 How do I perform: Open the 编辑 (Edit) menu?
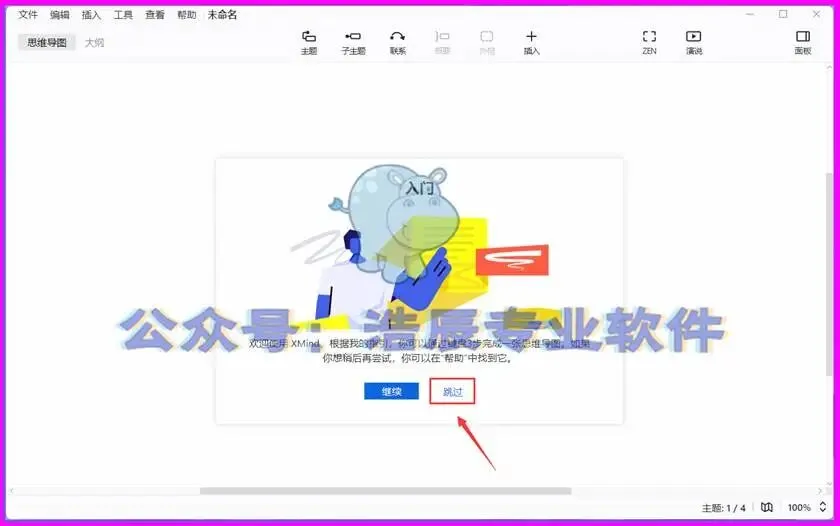click(59, 15)
